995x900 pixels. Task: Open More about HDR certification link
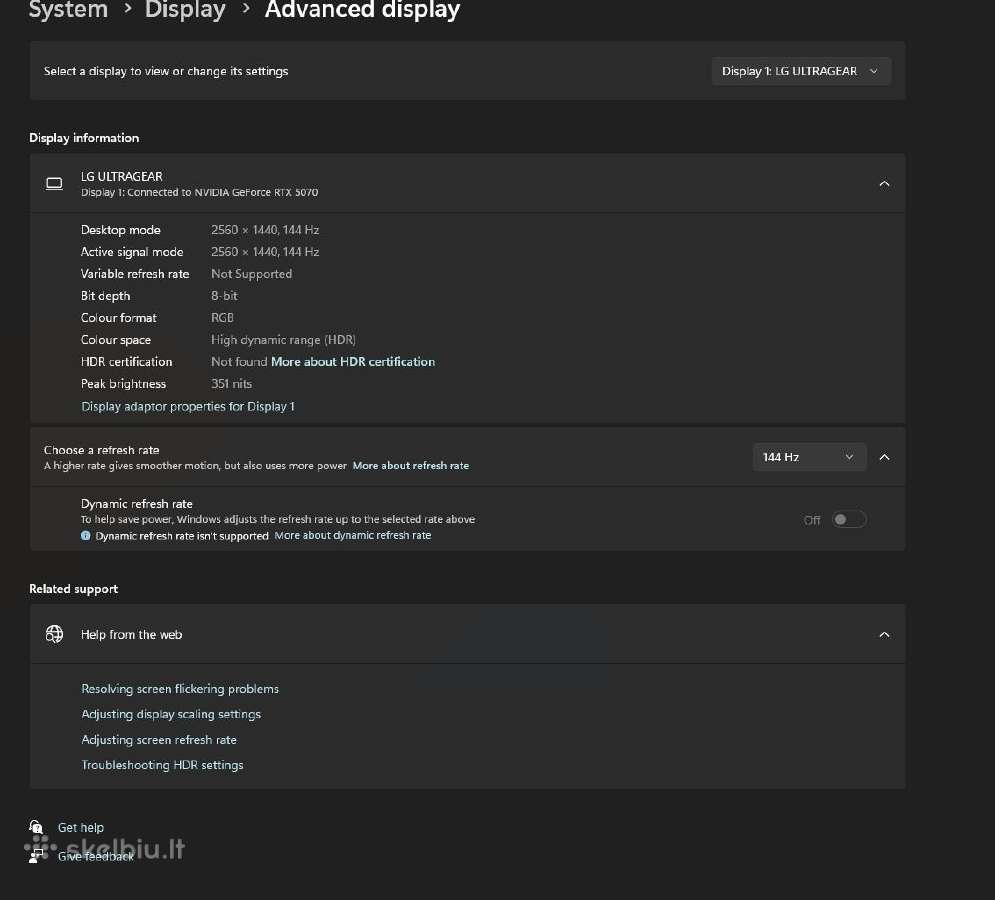pos(353,362)
